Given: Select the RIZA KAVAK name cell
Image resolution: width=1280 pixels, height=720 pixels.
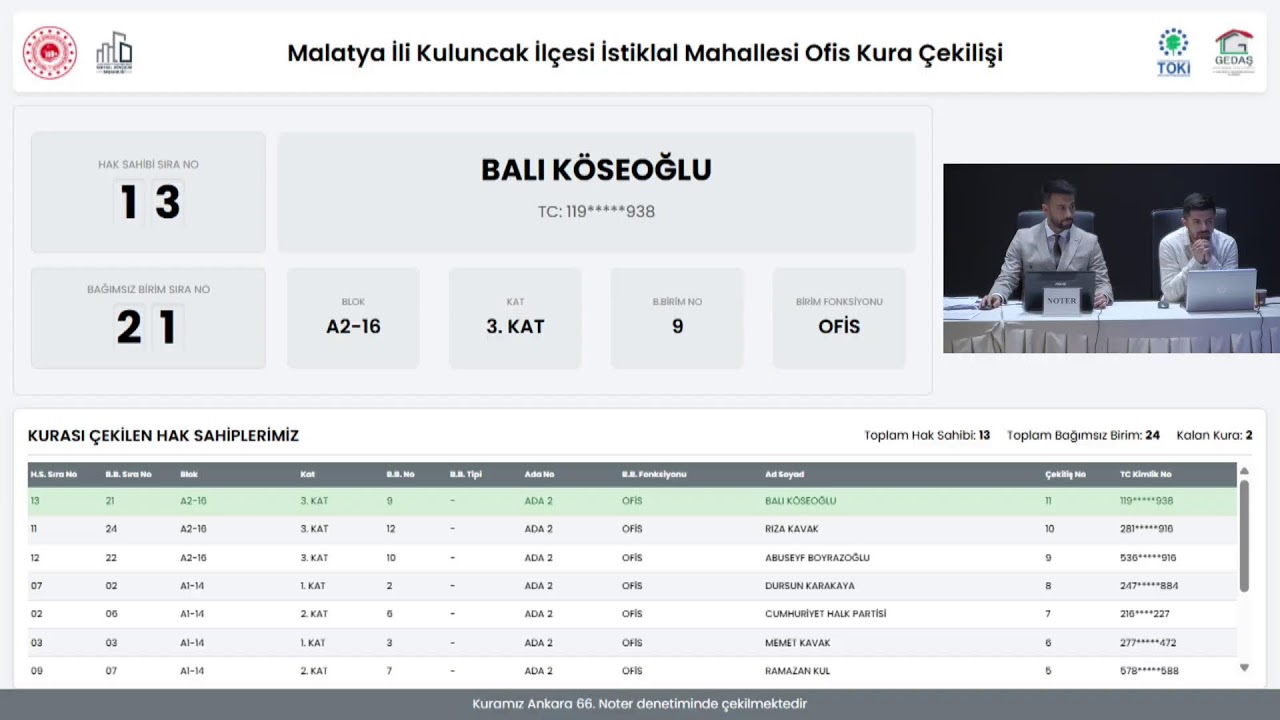Looking at the screenshot, I should (791, 529).
